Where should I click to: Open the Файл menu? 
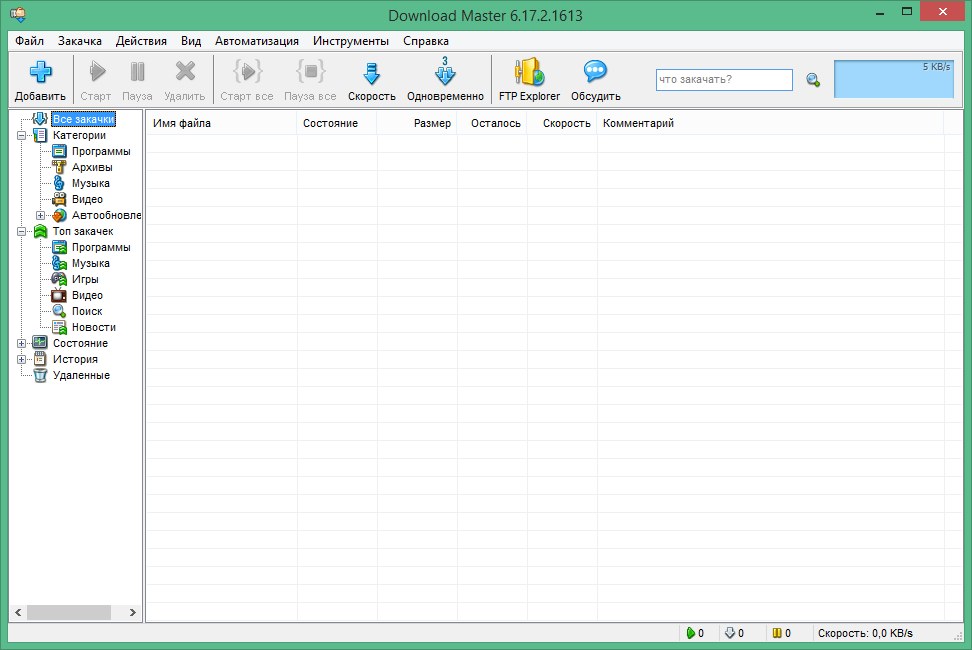[x=29, y=41]
